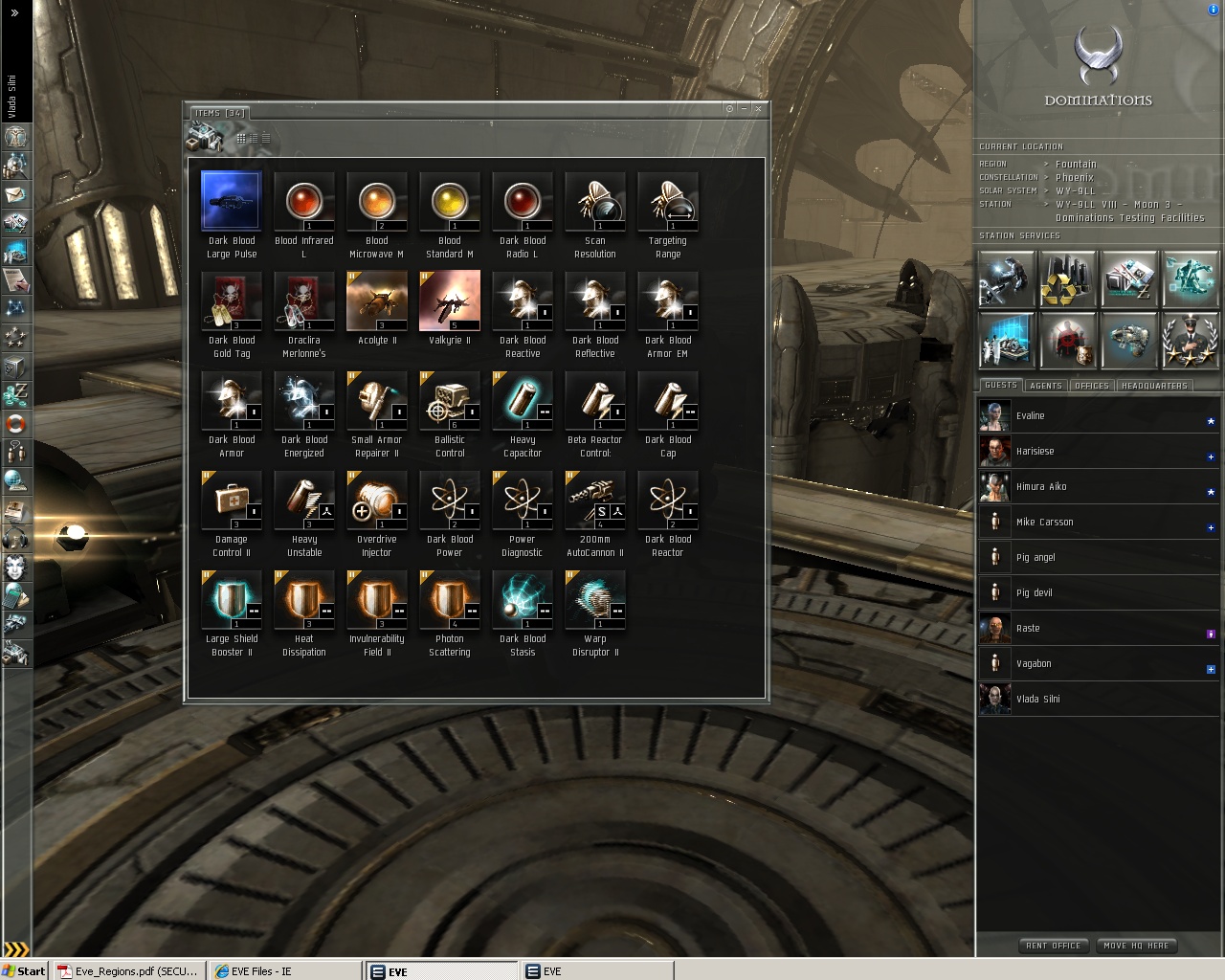Select the Blood Infrared L crystal
The height and width of the screenshot is (980, 1225).
pos(304,216)
